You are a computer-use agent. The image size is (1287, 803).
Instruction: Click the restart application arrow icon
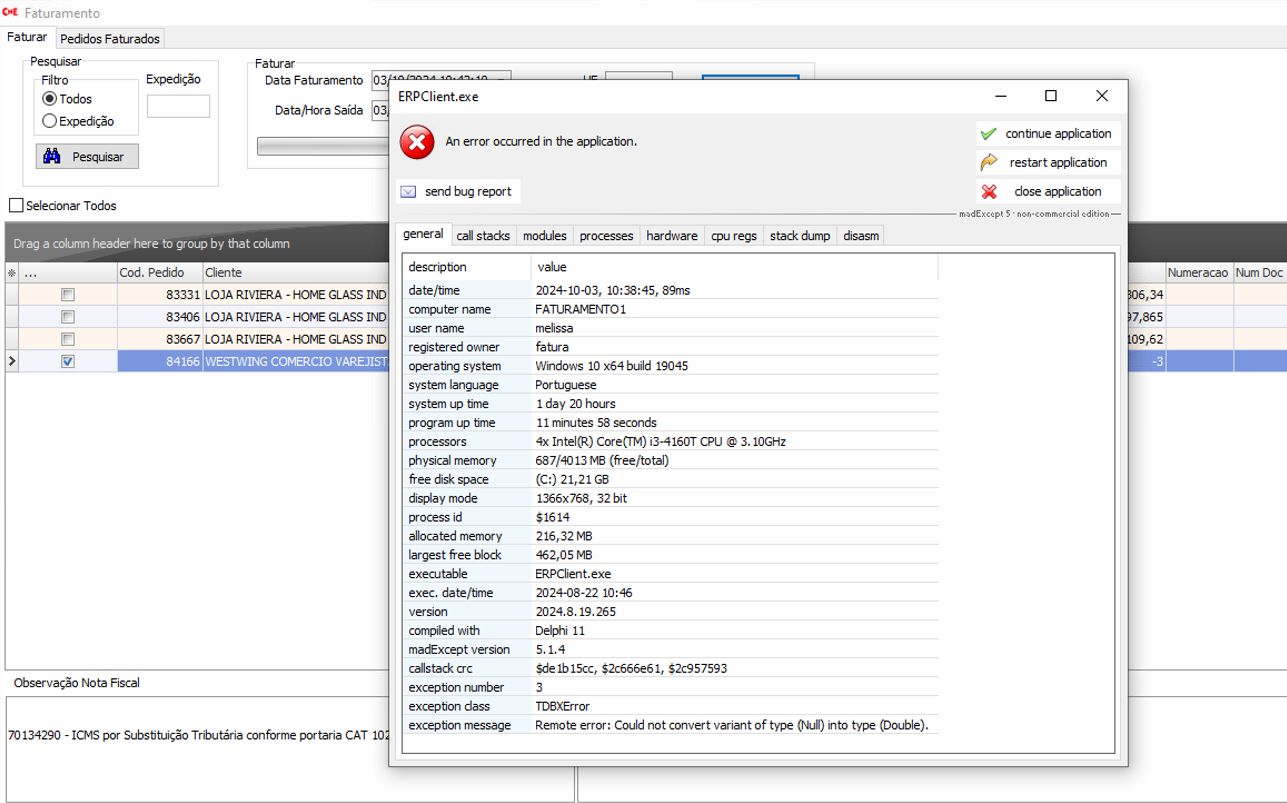click(x=989, y=163)
